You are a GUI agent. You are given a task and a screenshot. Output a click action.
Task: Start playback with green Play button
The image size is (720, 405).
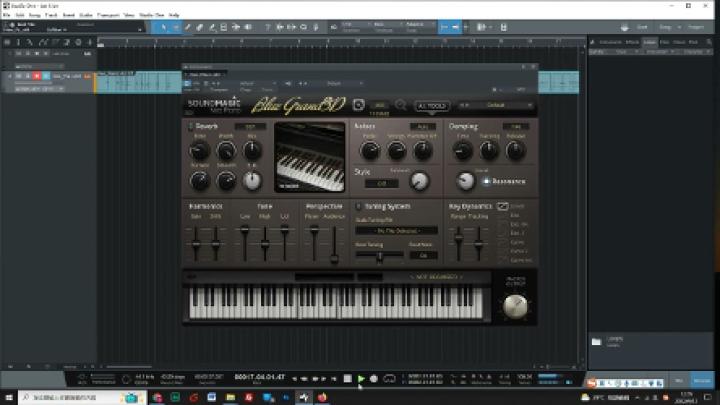click(361, 379)
